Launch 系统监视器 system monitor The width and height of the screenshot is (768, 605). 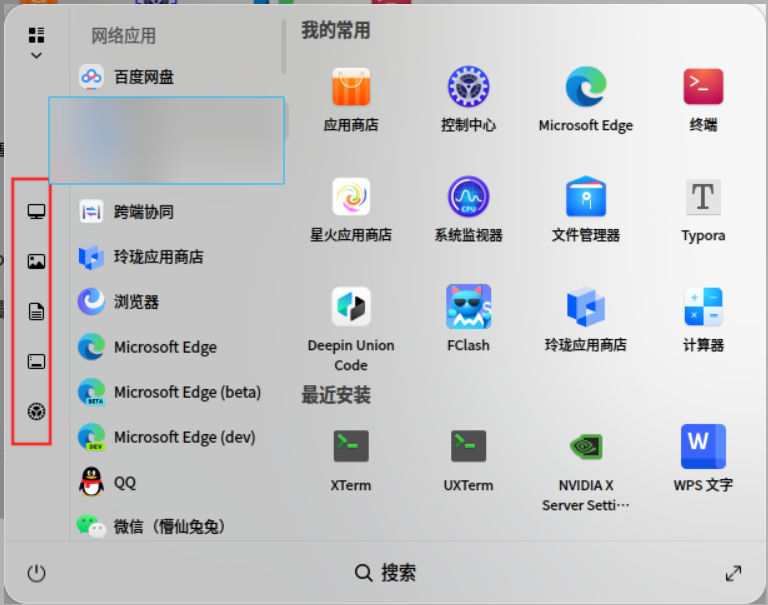coord(468,210)
